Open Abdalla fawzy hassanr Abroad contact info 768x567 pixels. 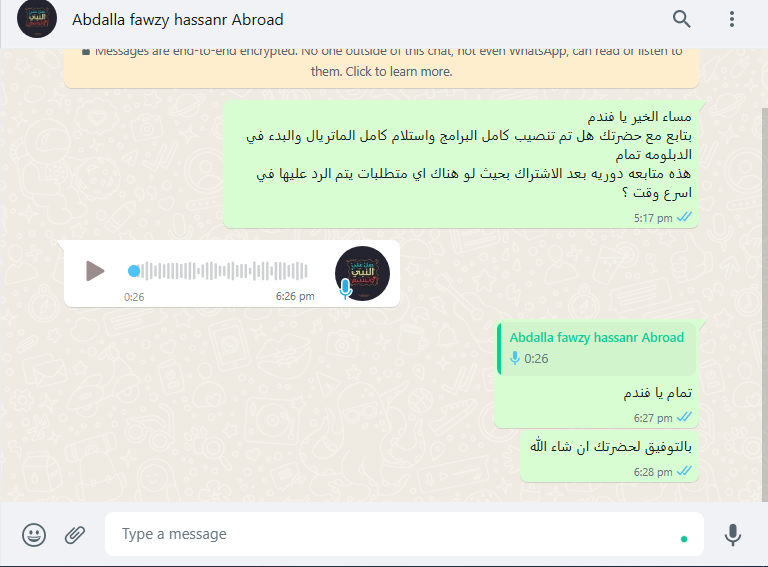pyautogui.click(x=178, y=20)
